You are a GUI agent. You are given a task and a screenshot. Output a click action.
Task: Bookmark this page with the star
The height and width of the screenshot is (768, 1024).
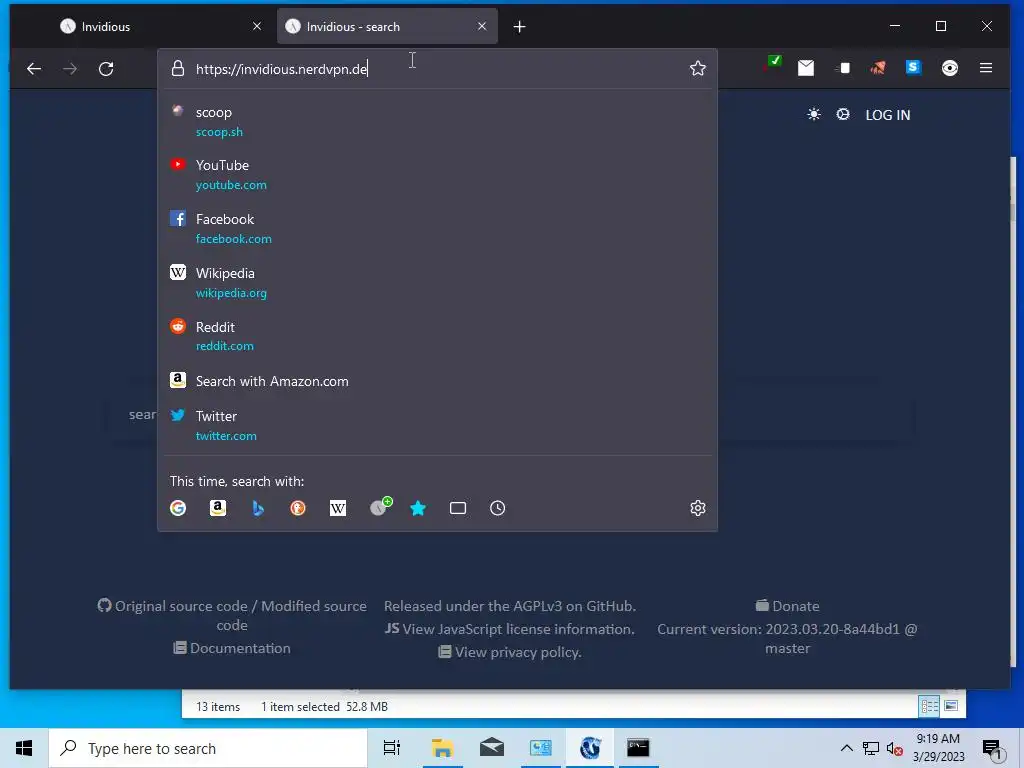pos(697,69)
